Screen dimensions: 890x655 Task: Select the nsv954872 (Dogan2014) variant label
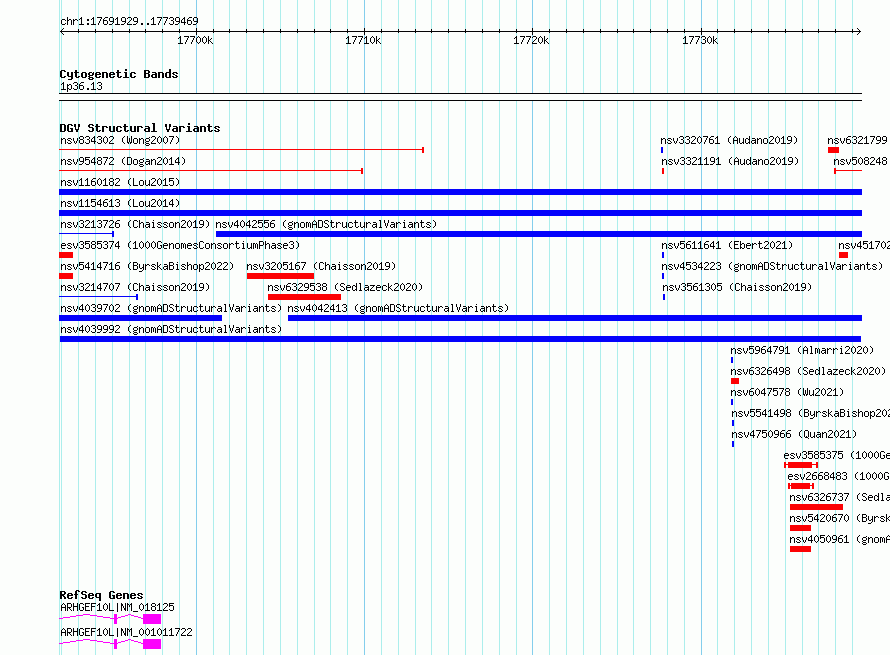click(123, 161)
